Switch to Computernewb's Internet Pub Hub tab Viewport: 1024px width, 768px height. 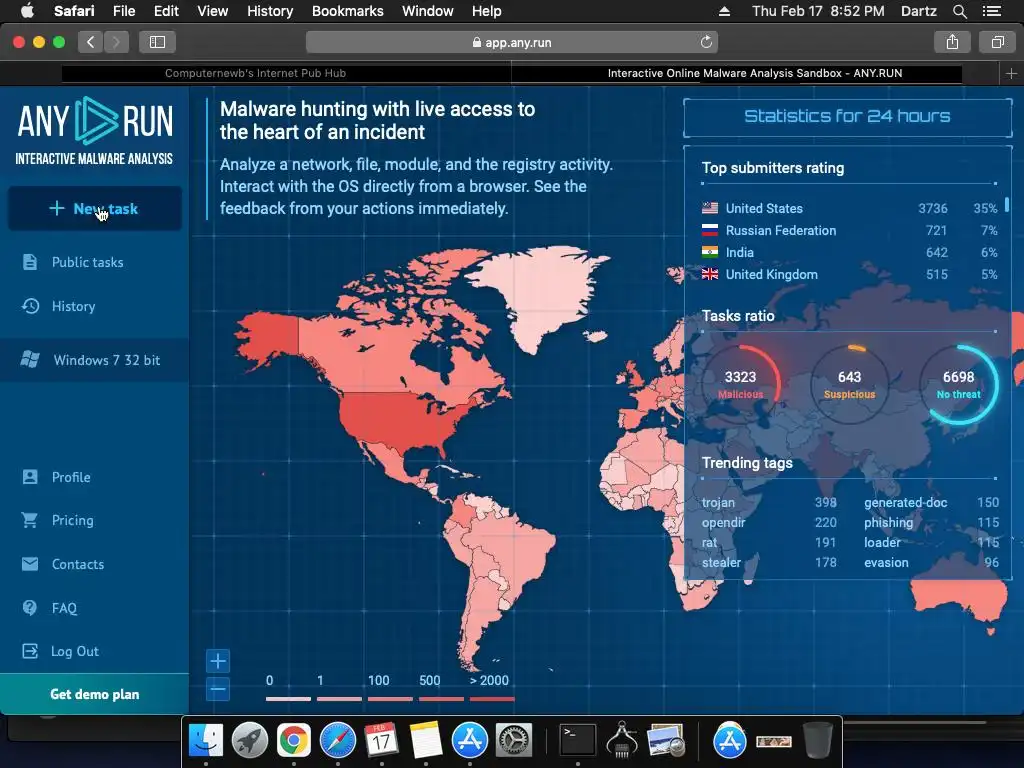(x=255, y=73)
